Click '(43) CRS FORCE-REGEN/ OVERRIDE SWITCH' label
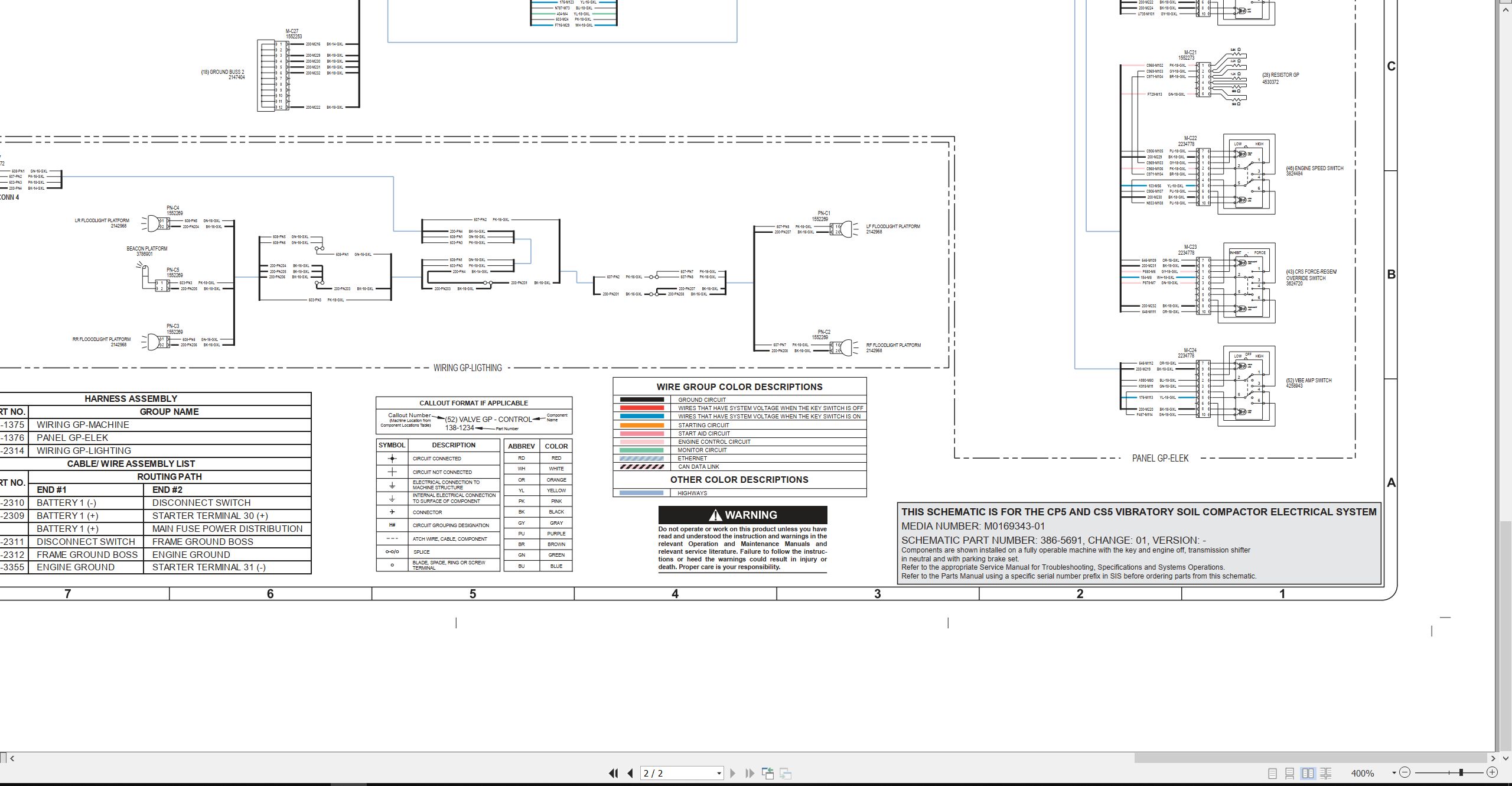 (1311, 275)
